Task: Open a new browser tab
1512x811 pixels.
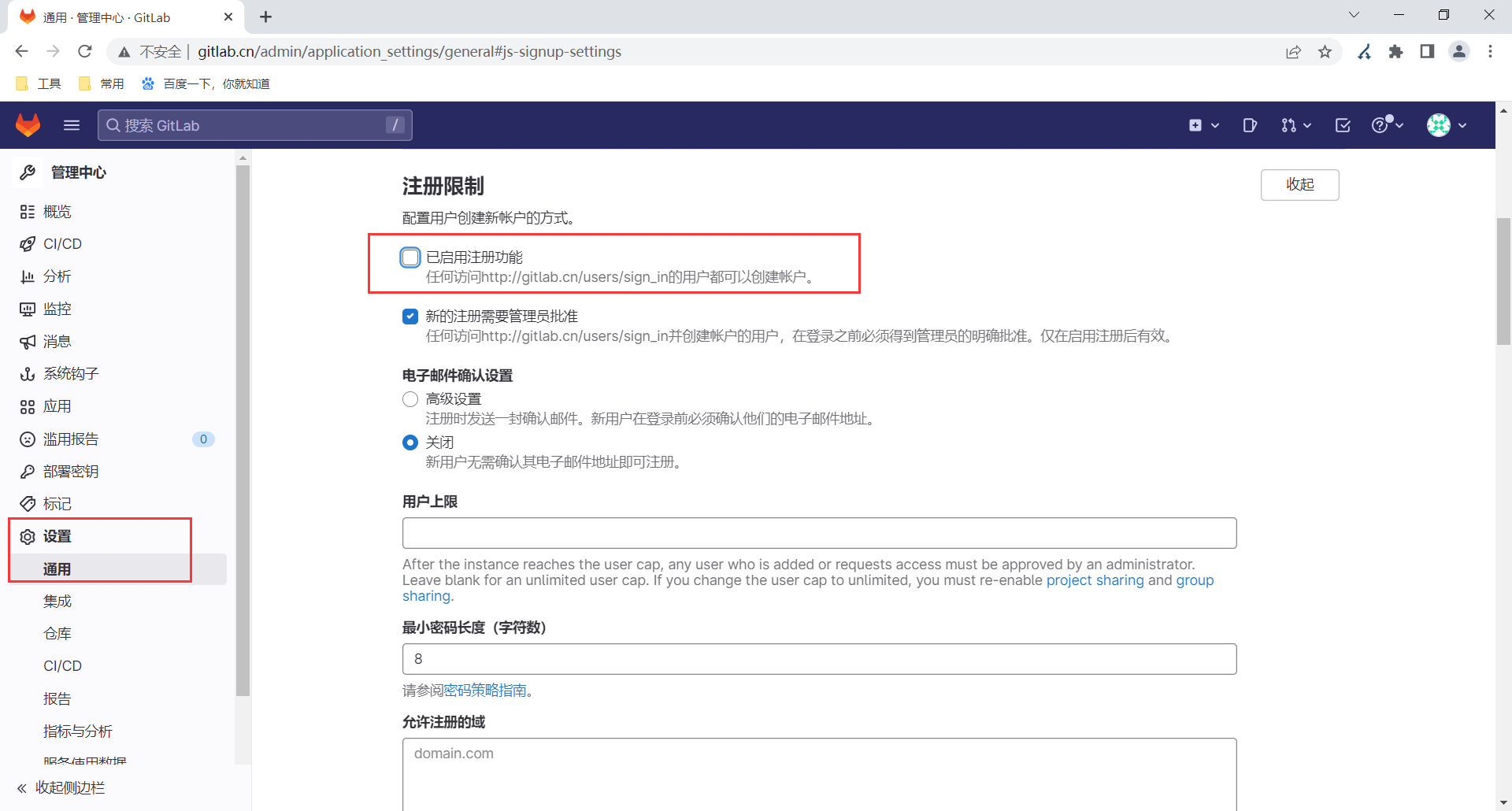Action: pos(266,17)
